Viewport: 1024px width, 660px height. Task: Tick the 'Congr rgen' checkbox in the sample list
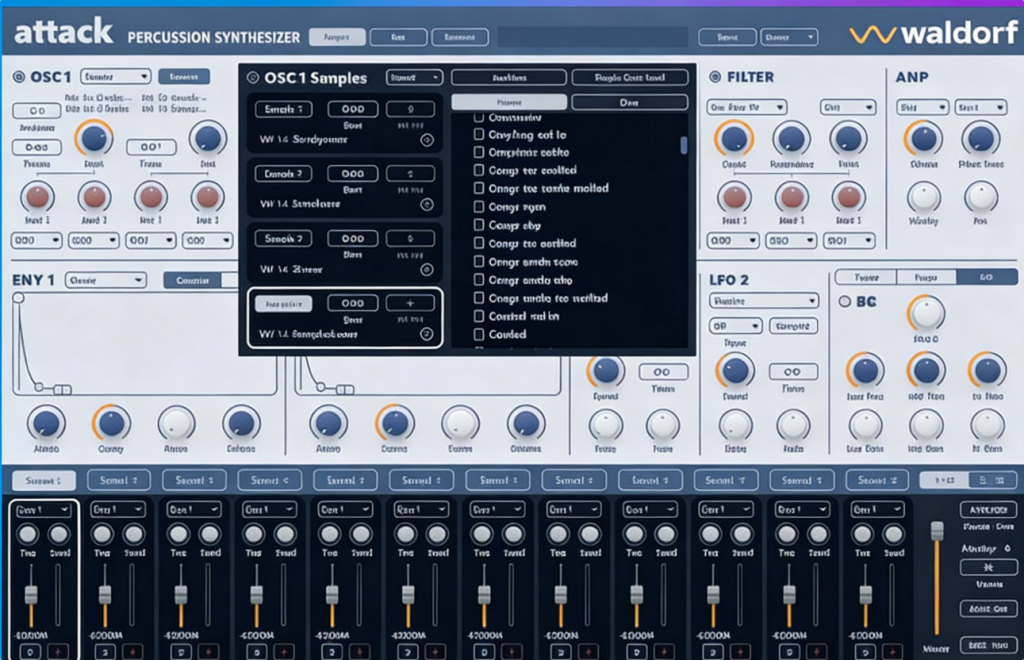coord(479,207)
